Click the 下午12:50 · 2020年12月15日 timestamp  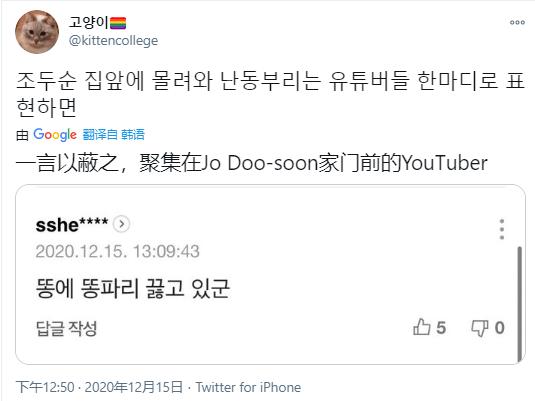pos(99,387)
